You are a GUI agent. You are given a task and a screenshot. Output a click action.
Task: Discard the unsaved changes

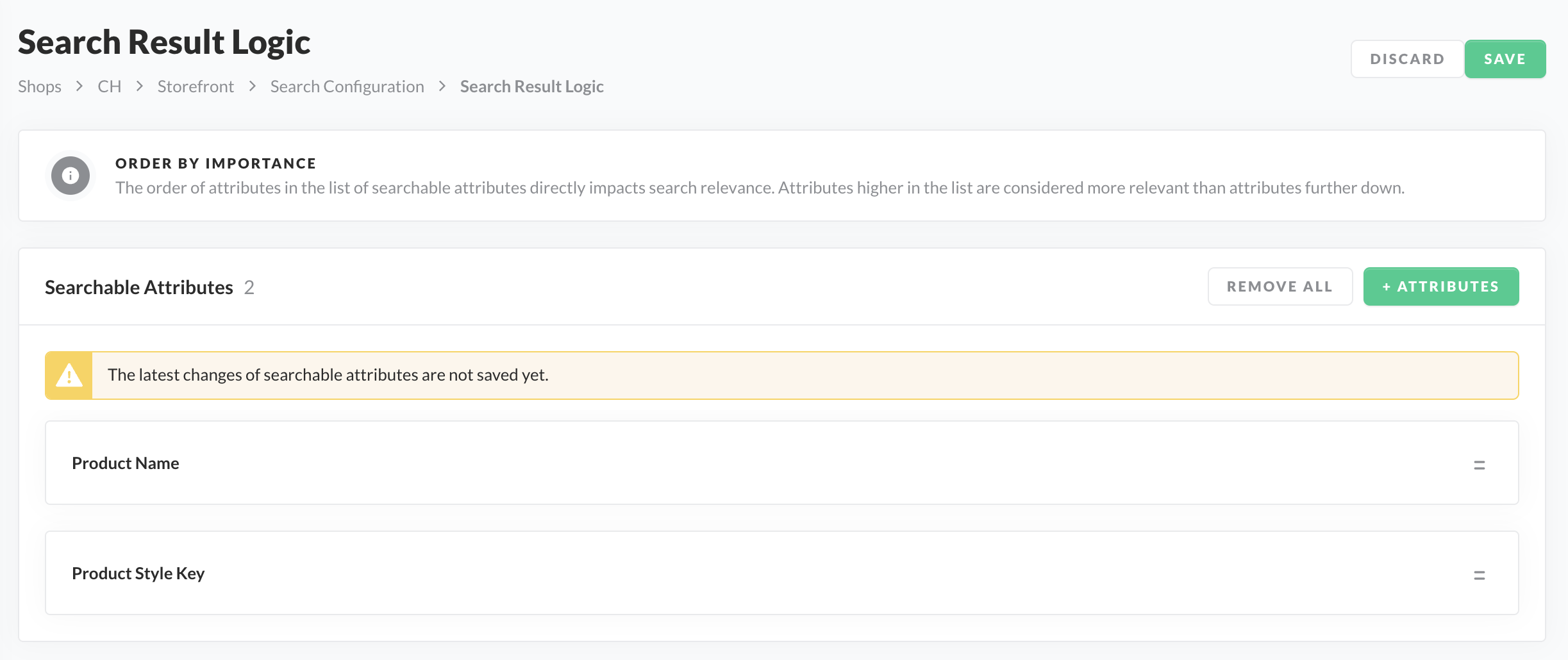tap(1407, 59)
